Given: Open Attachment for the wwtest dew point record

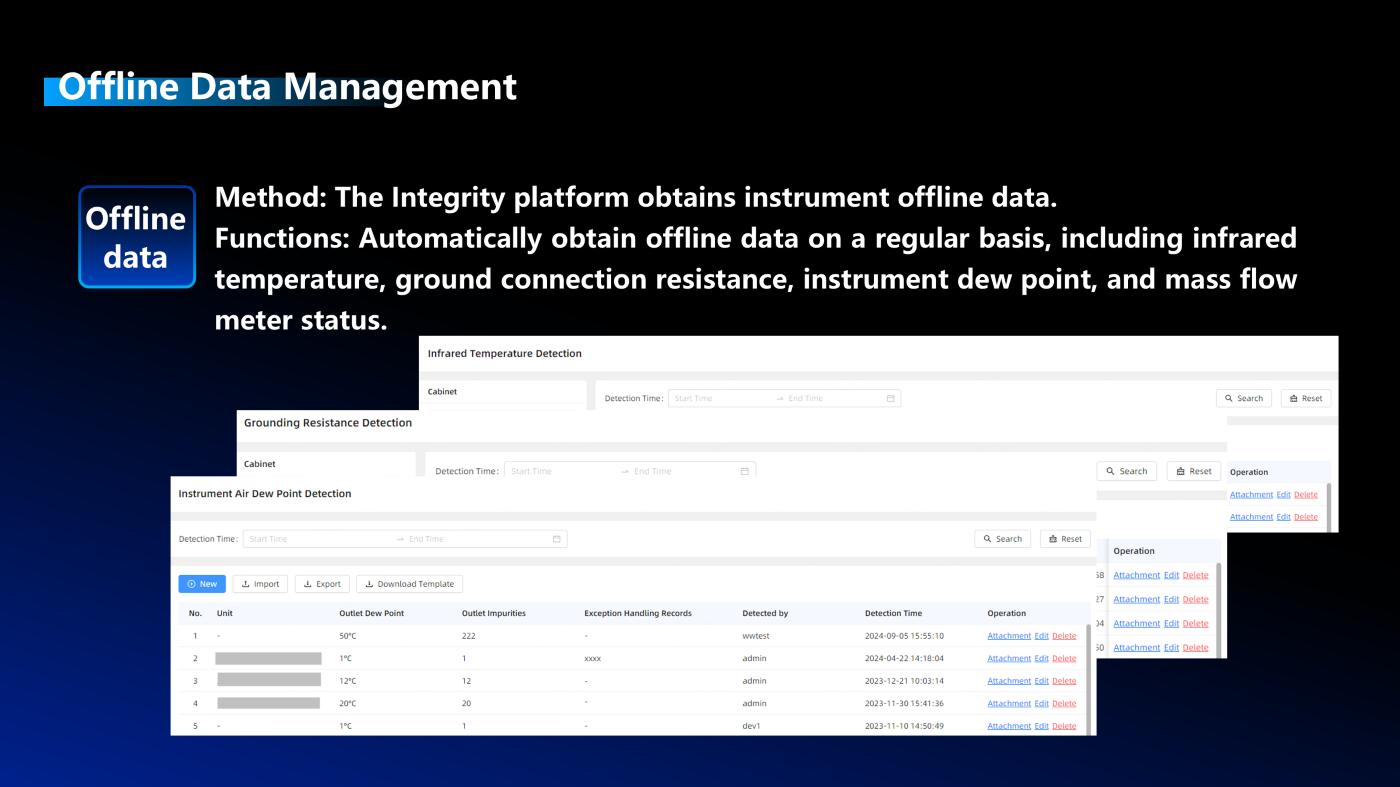Looking at the screenshot, I should [x=1008, y=636].
